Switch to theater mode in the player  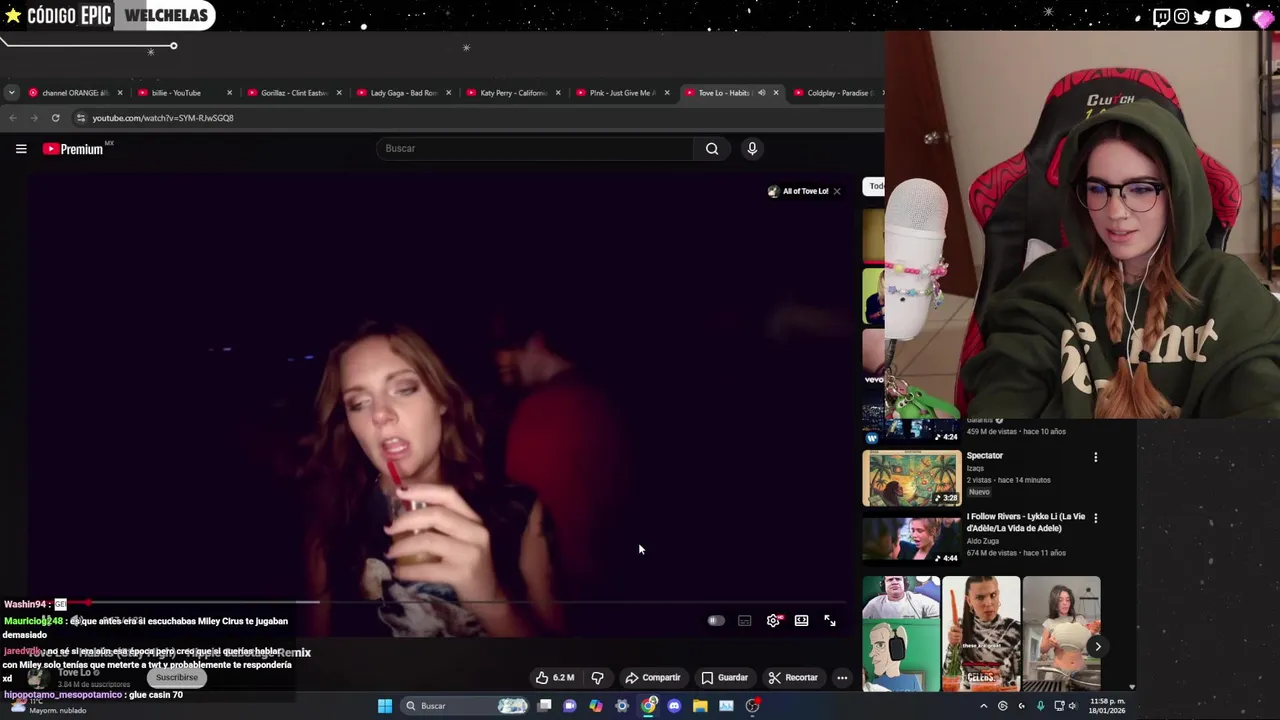click(x=801, y=621)
